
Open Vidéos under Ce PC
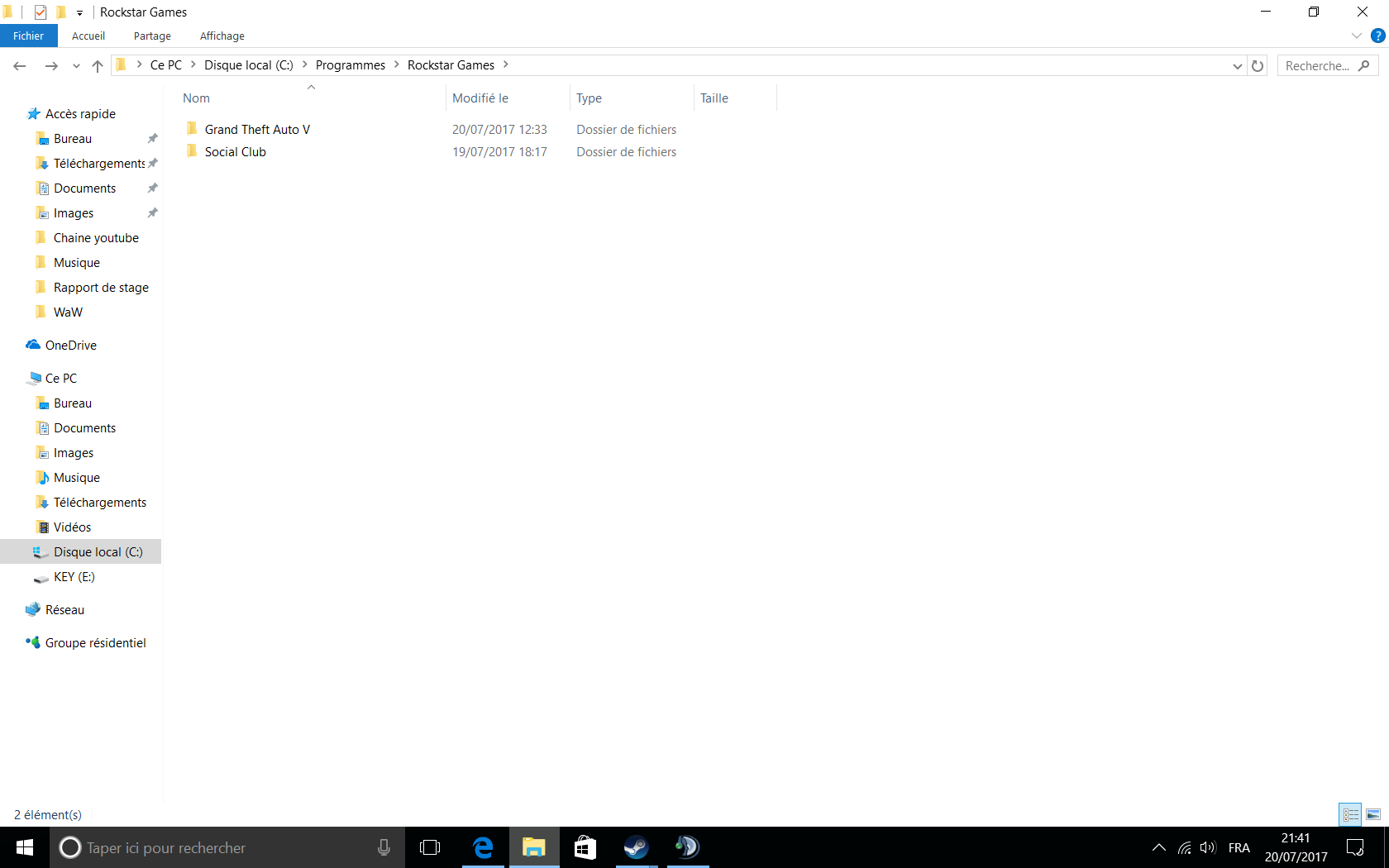73,527
